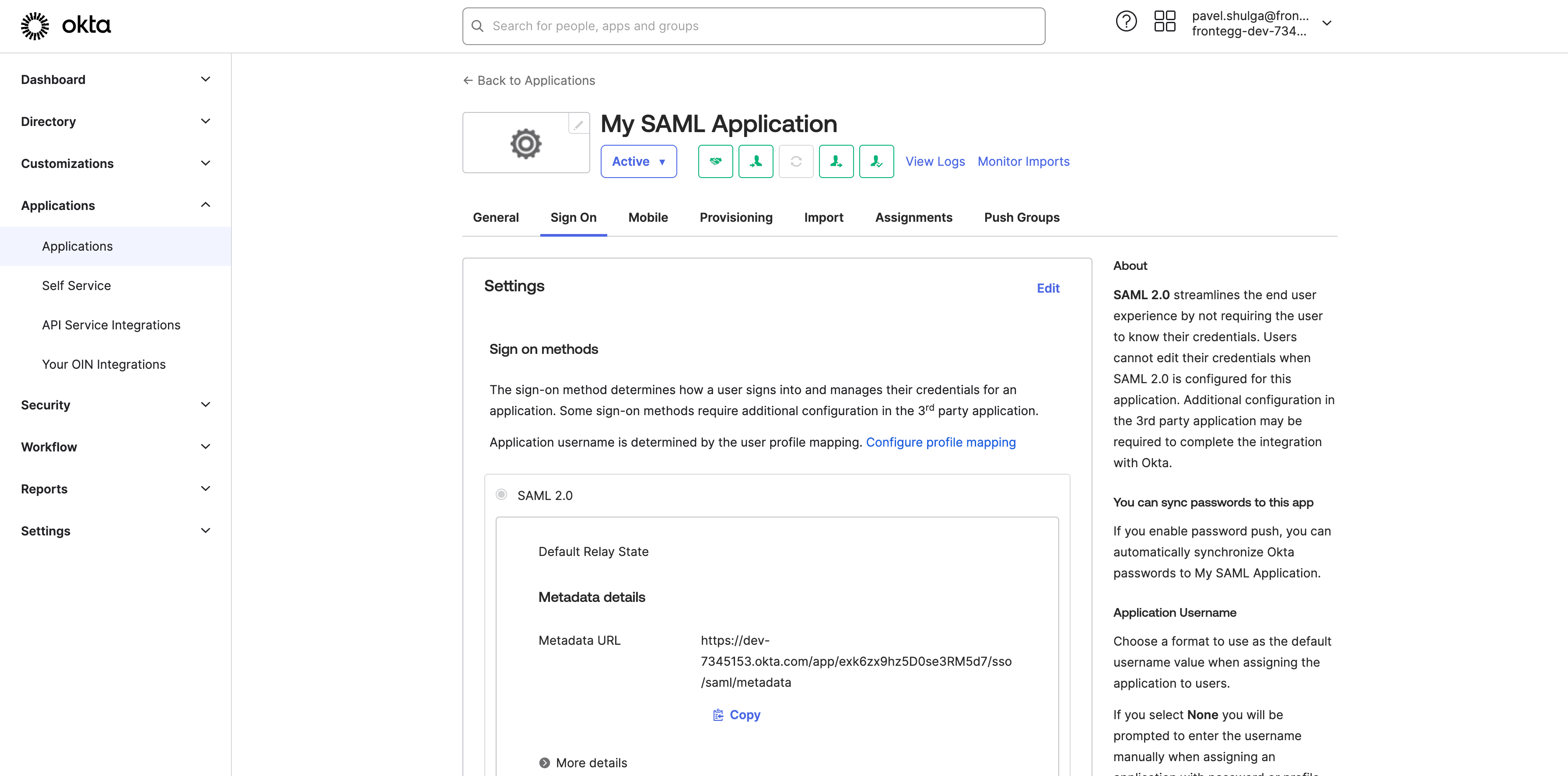The width and height of the screenshot is (1568, 776).
Task: Click the magnifier icon in the search box
Action: [x=477, y=26]
